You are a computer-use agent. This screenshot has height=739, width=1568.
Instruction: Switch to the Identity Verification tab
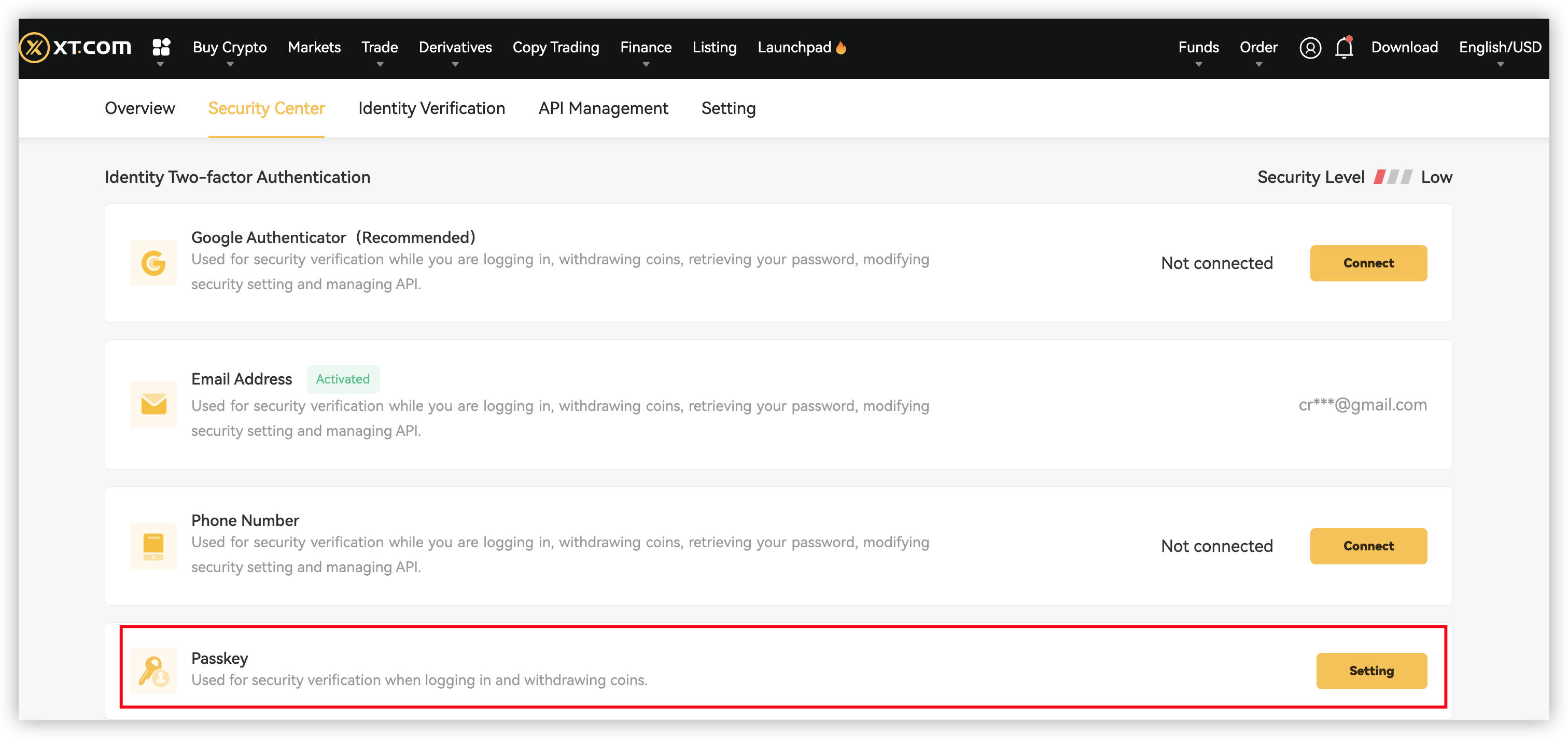point(431,108)
